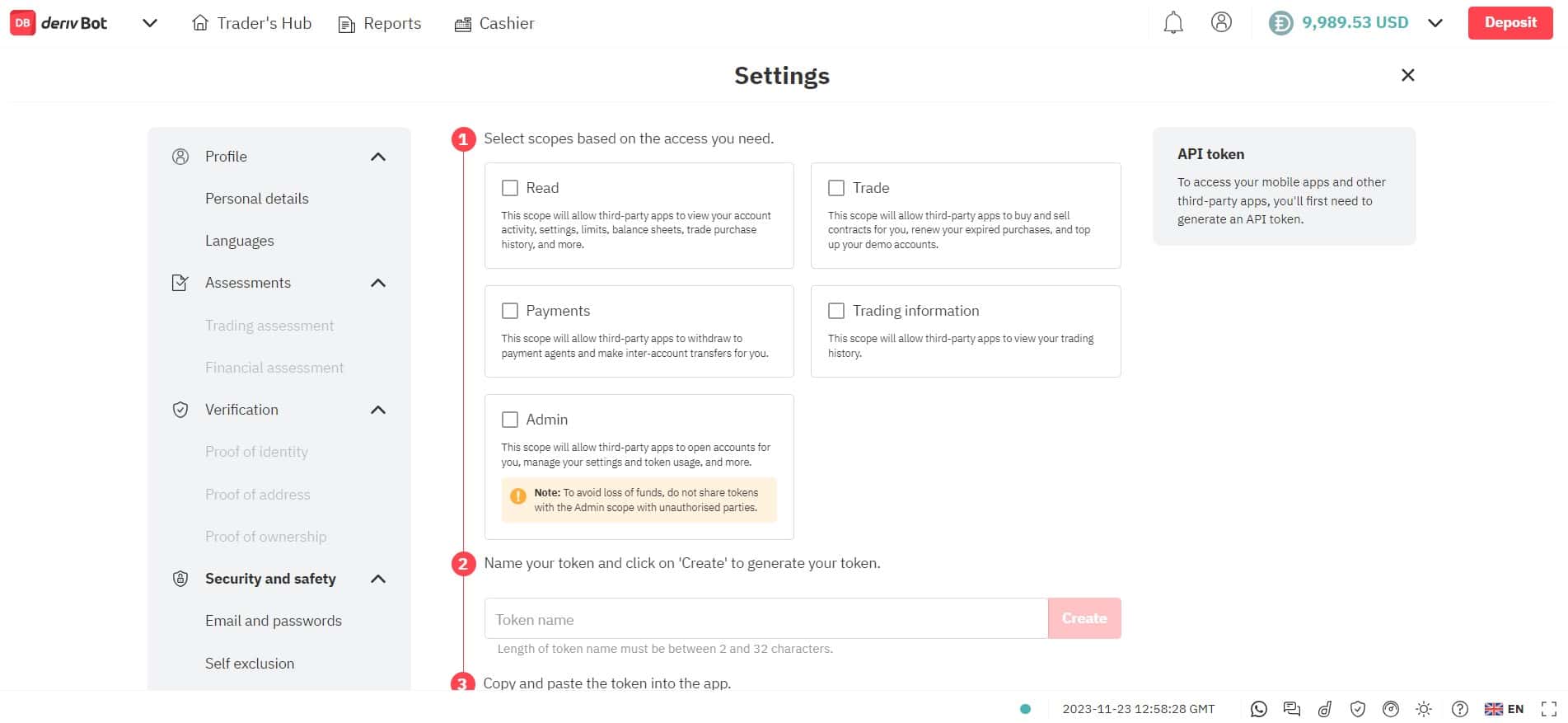Expand the deriv Bot platform switcher chevron

149,23
